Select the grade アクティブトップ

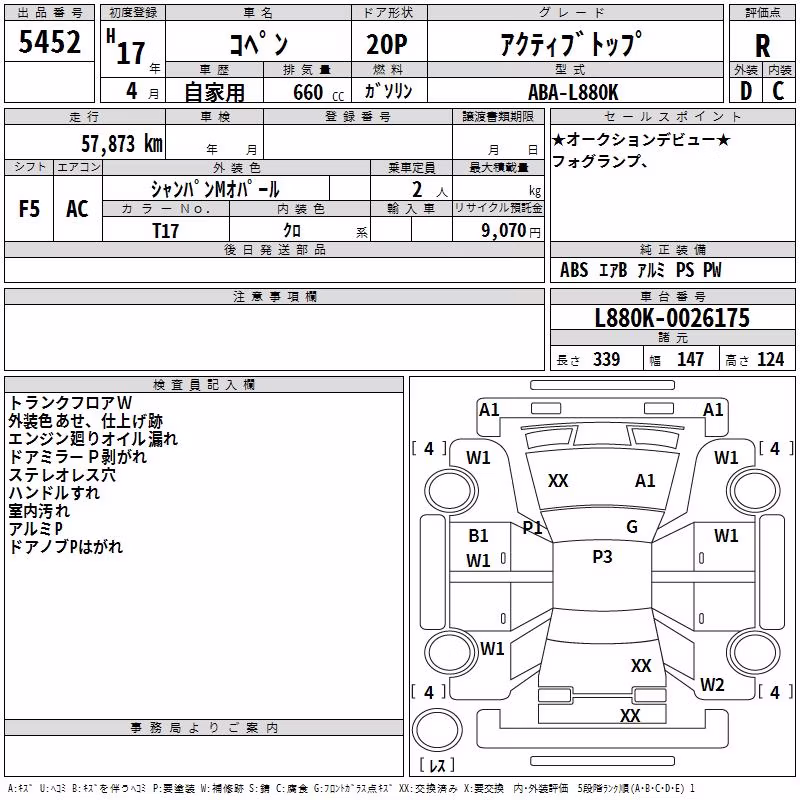(571, 44)
